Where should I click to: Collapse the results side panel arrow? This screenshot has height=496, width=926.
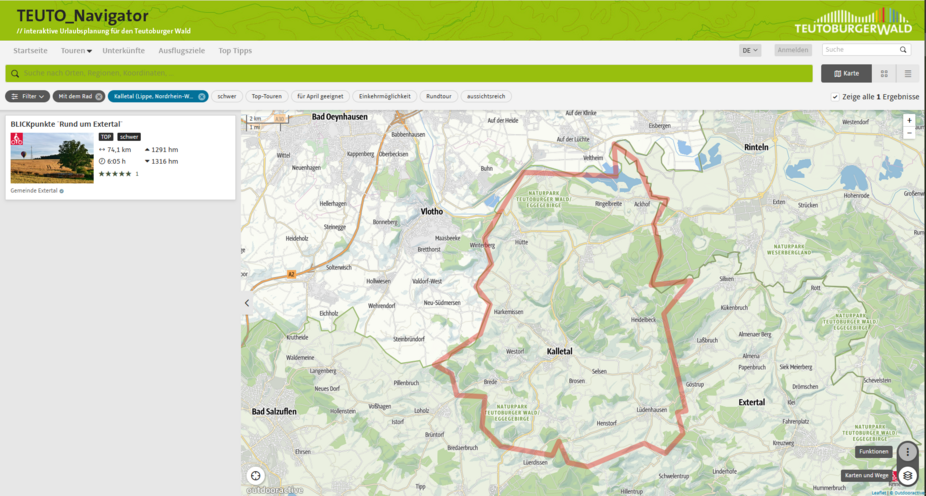click(x=247, y=303)
